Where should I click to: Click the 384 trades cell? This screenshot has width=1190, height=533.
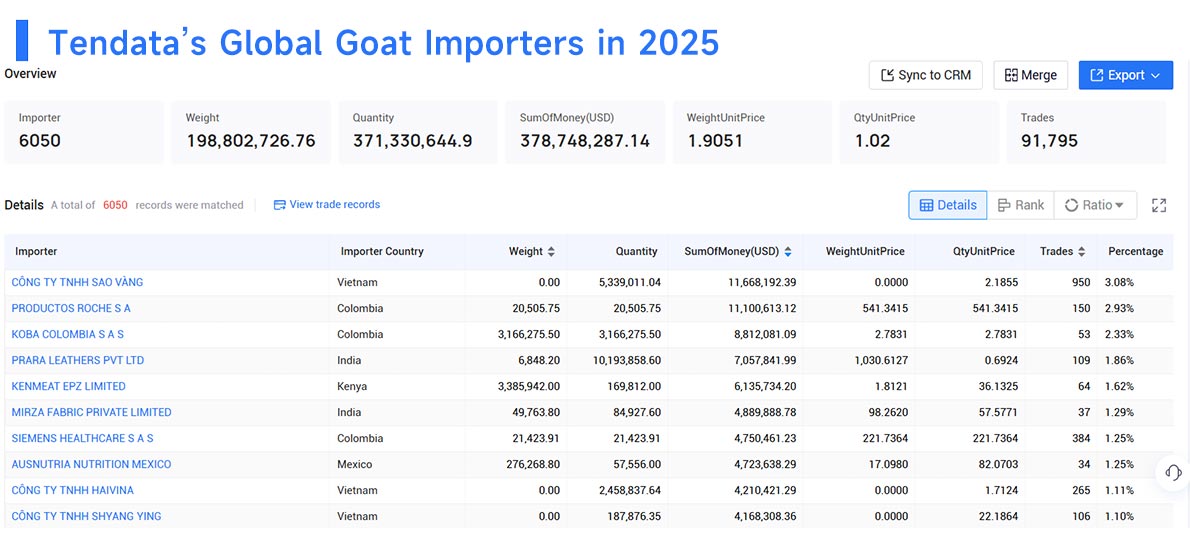(x=1080, y=438)
